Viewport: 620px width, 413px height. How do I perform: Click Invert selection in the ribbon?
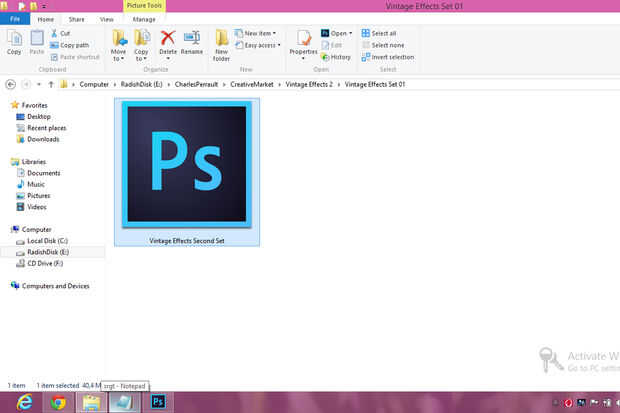tap(388, 57)
